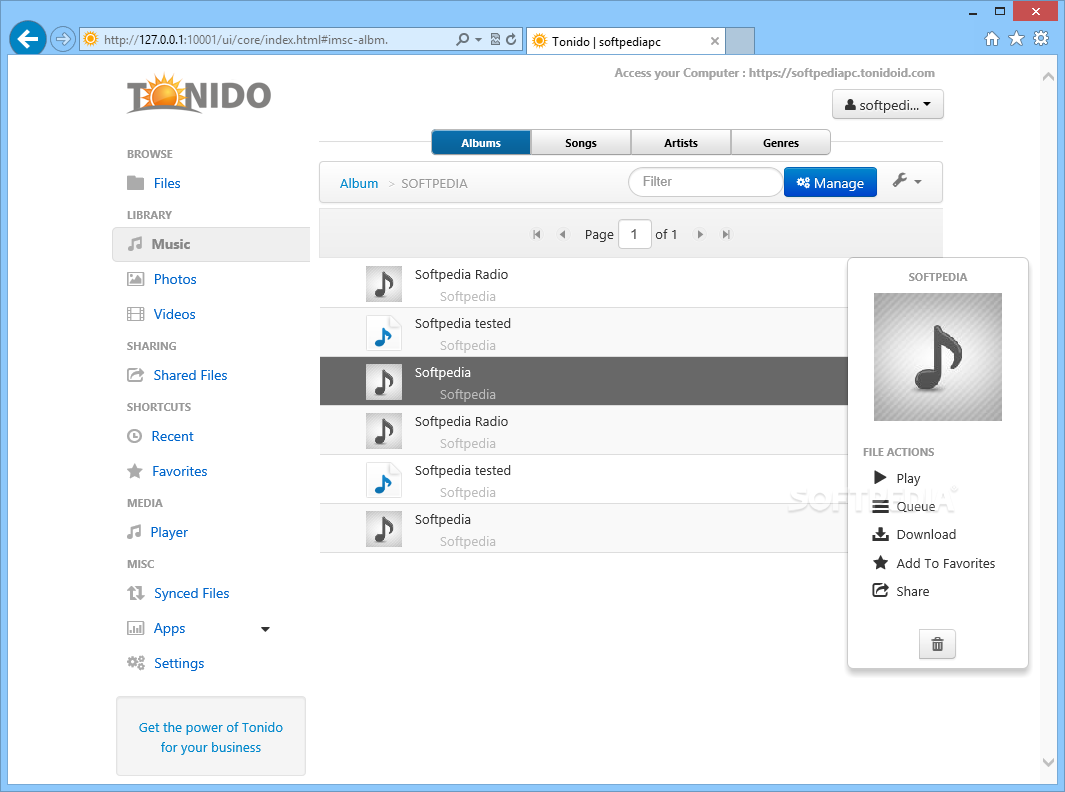Open the softpedi... user dropdown

[888, 105]
